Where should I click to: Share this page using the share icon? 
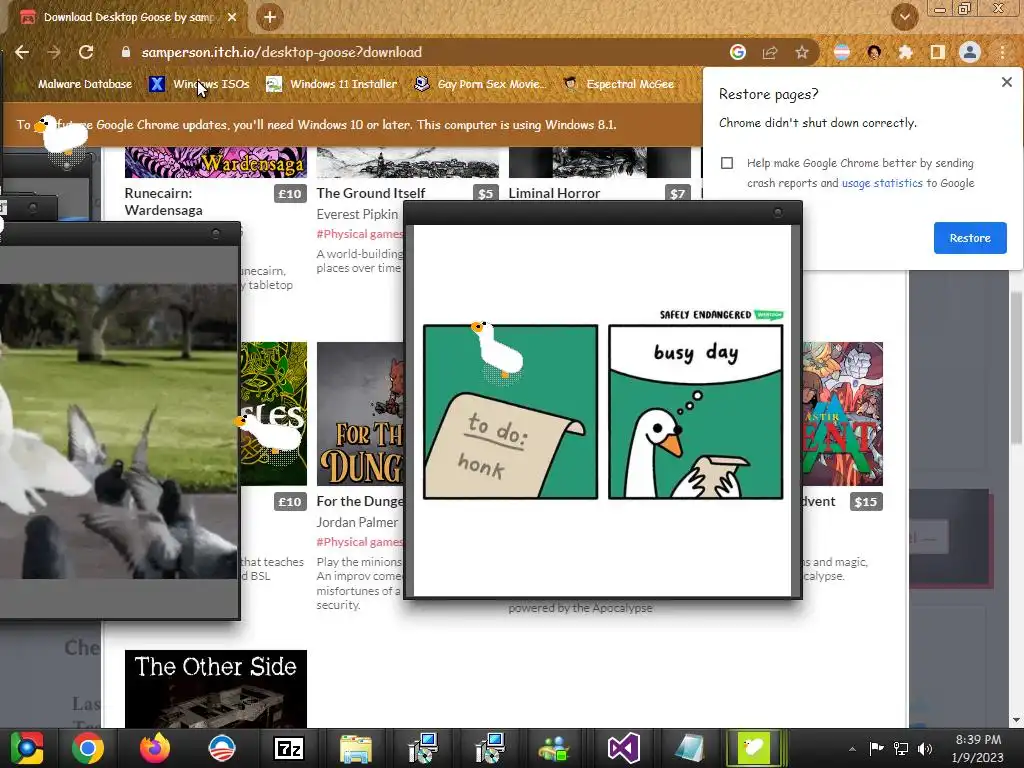click(770, 52)
